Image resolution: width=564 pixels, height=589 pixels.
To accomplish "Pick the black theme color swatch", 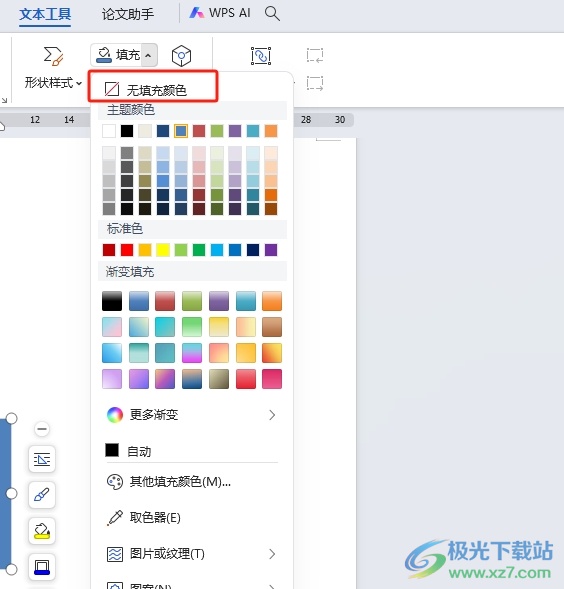I will coord(127,131).
